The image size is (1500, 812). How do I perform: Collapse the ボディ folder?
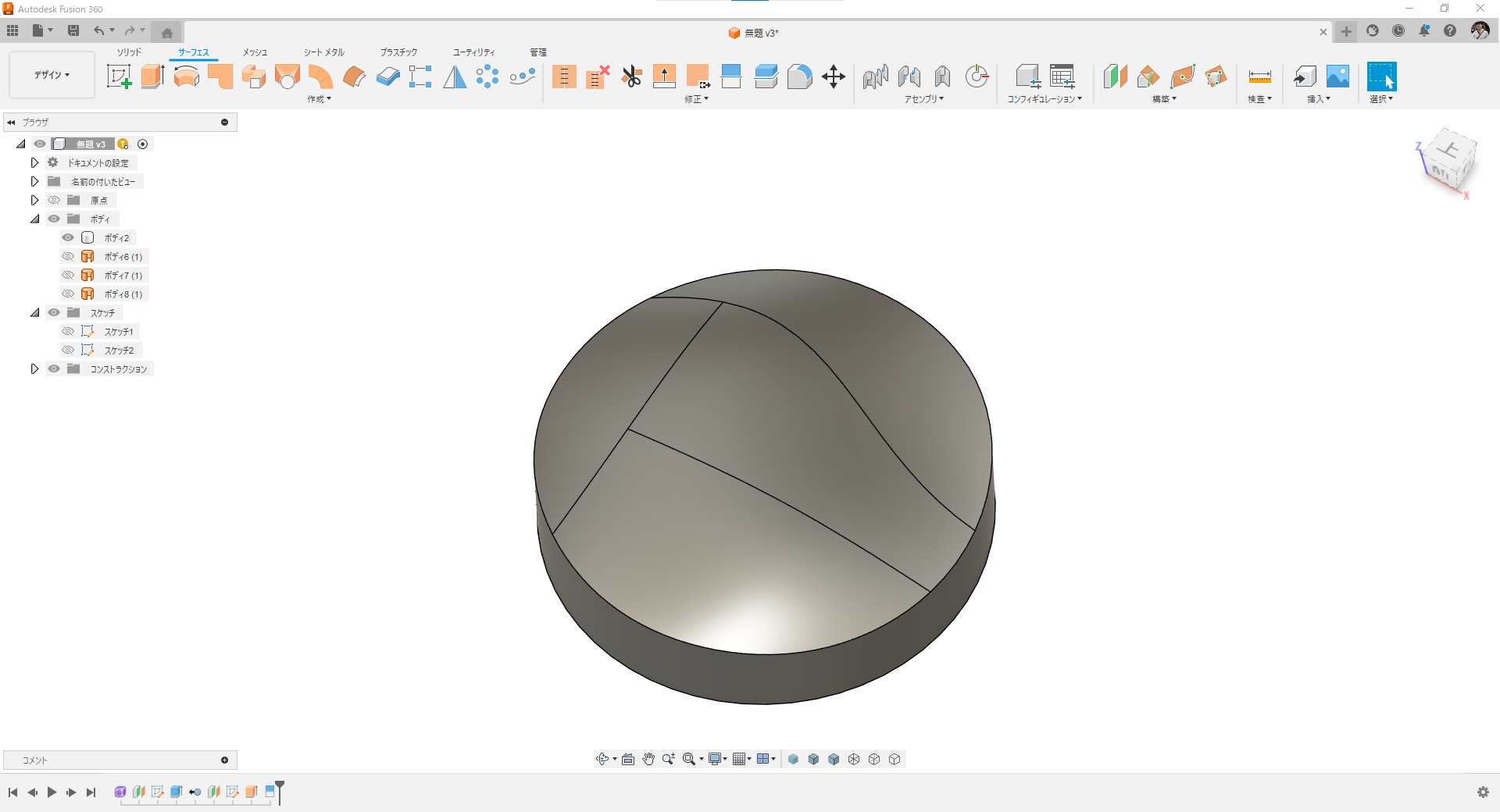click(34, 219)
